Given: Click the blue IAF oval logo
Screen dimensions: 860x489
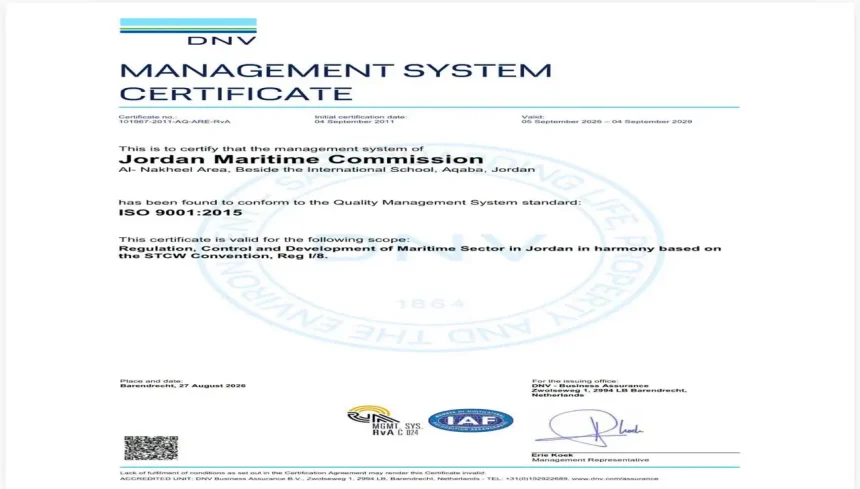Looking at the screenshot, I should [471, 420].
